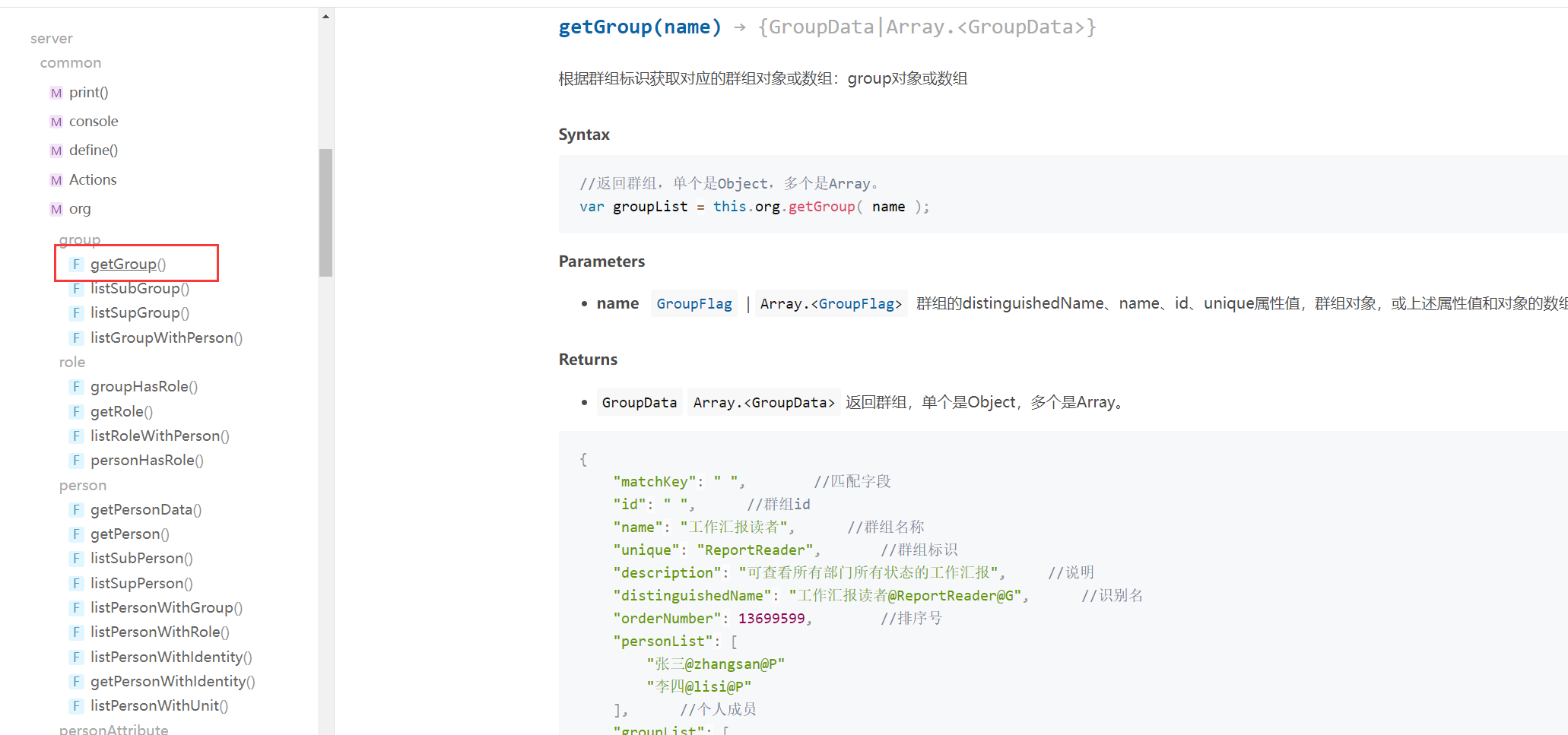The width and height of the screenshot is (1568, 735).
Task: Click the F icon beside getPersonData()
Action: click(x=76, y=510)
